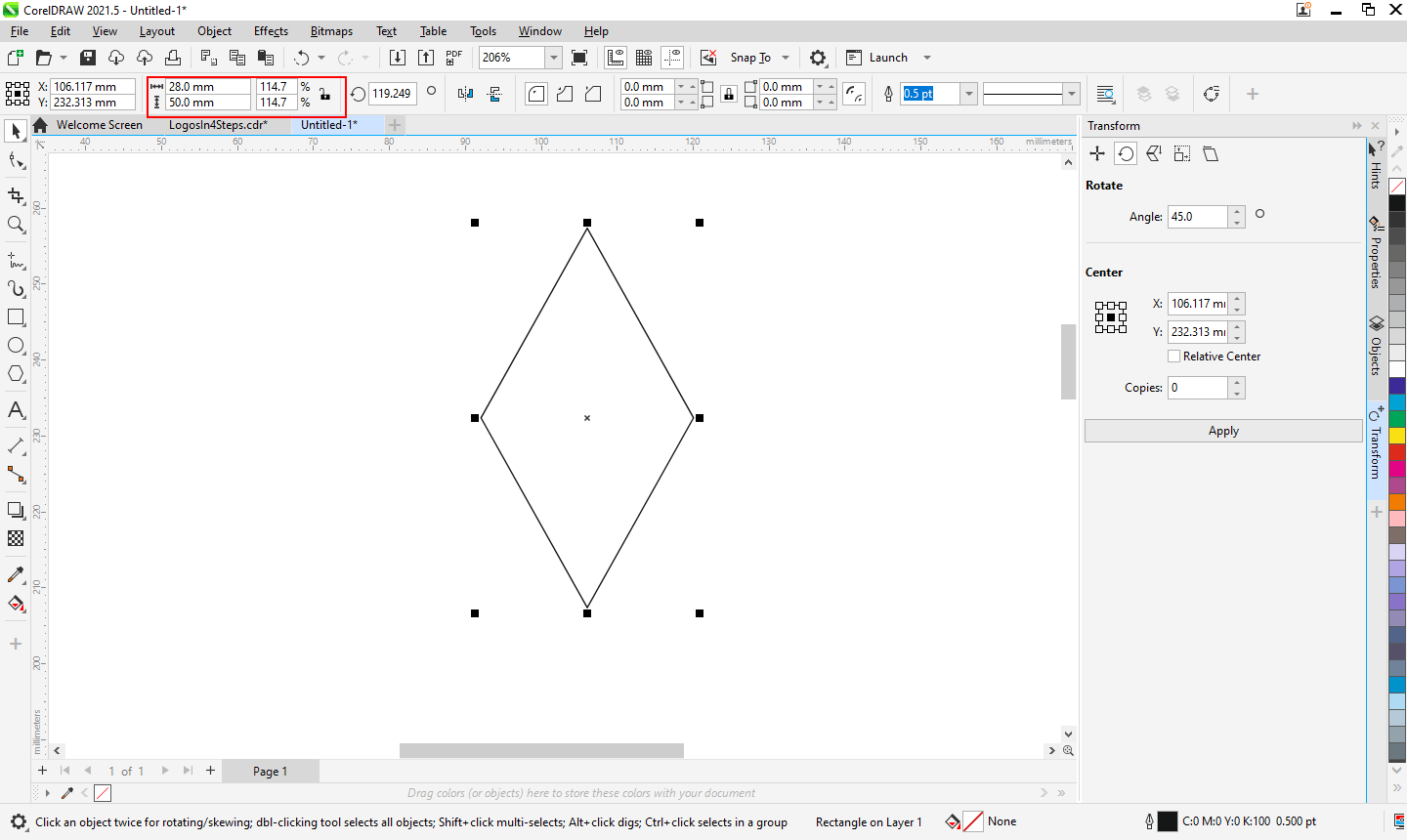This screenshot has width=1407, height=840.
Task: Switch to Welcome Screen tab
Action: coord(99,125)
